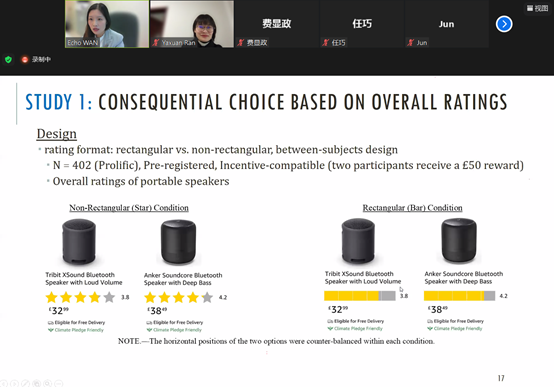554x387 pixels.
Task: Click the muted microphone icon beside 任巧's name label
Action: [x=325, y=43]
